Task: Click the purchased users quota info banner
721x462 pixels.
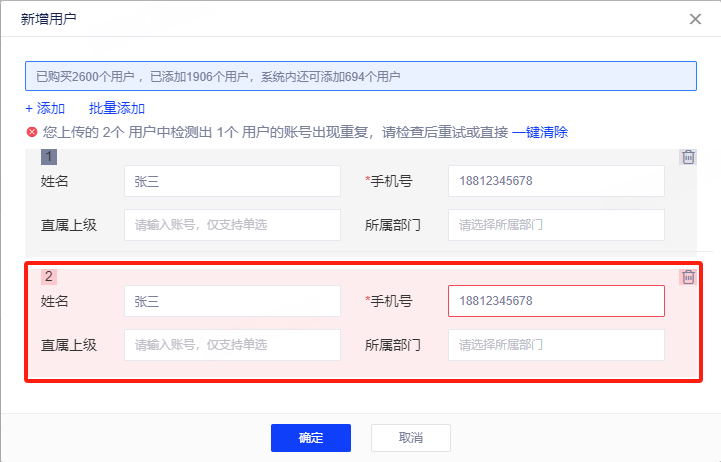Action: coord(360,76)
